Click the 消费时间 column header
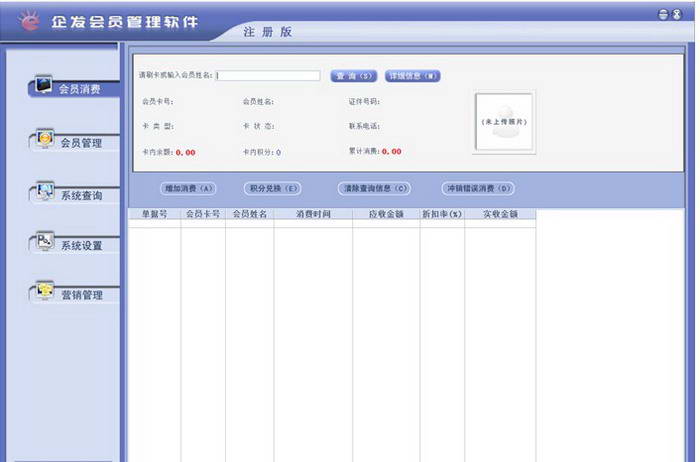 (313, 214)
